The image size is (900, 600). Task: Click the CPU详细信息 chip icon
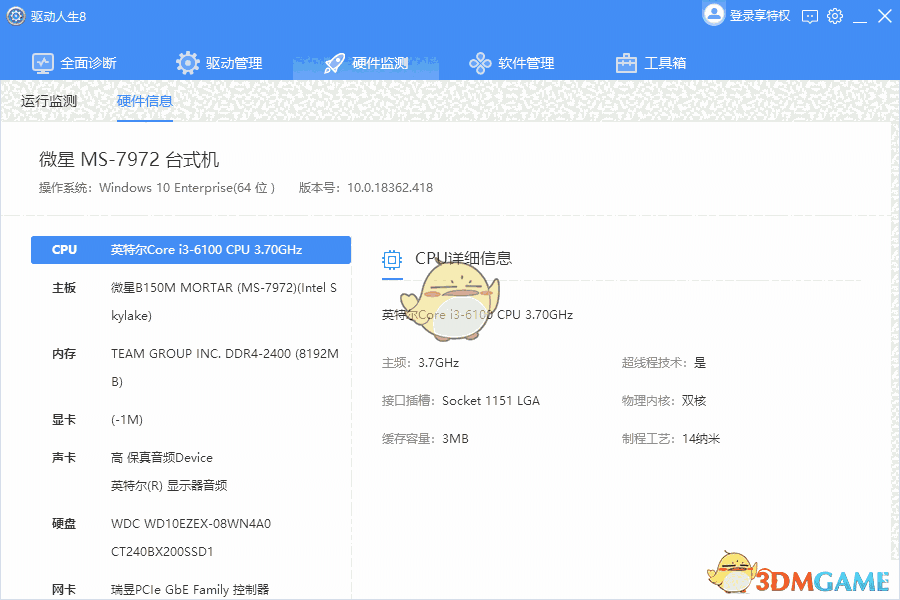pos(392,257)
